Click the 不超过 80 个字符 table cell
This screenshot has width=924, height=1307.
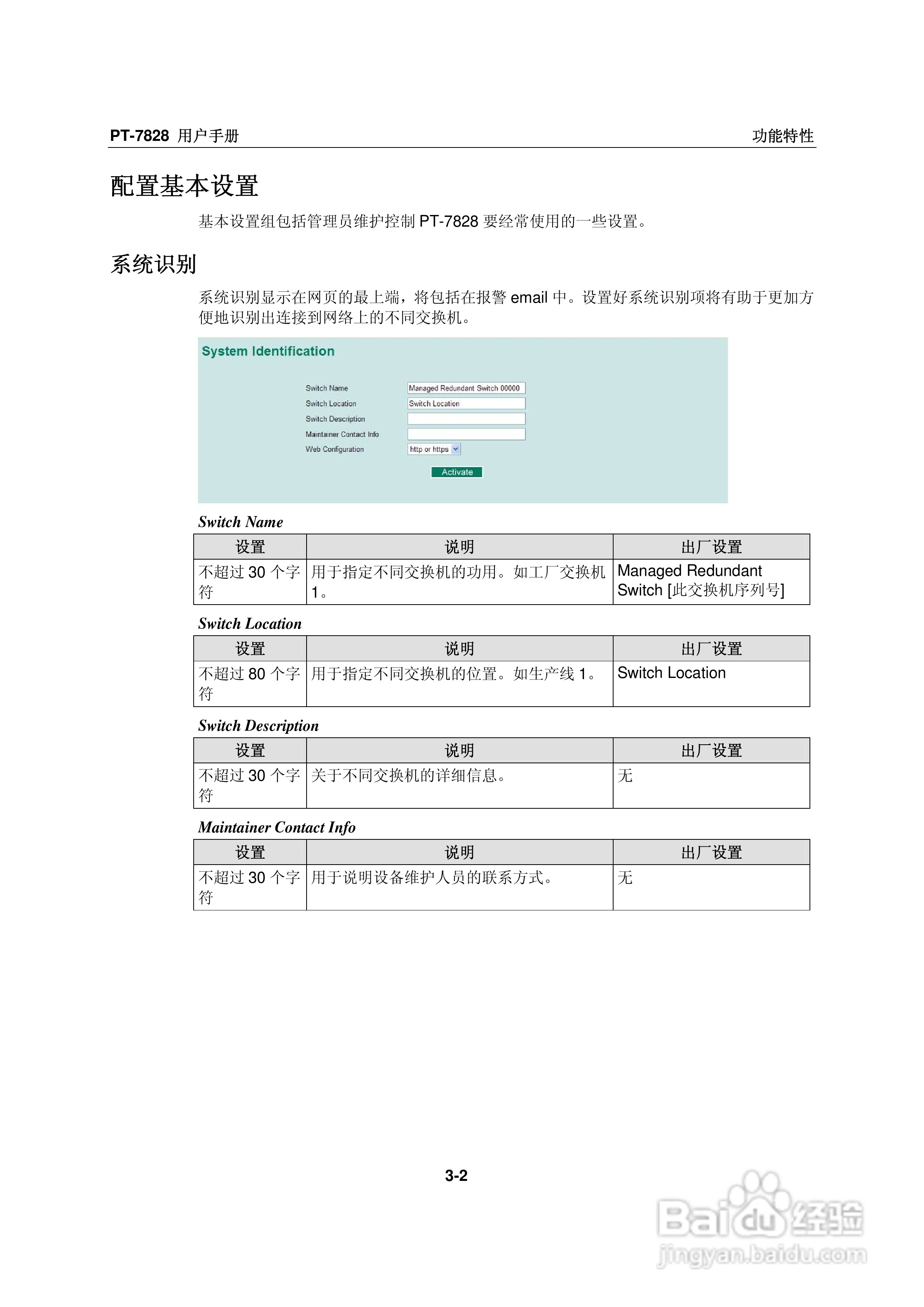(250, 683)
